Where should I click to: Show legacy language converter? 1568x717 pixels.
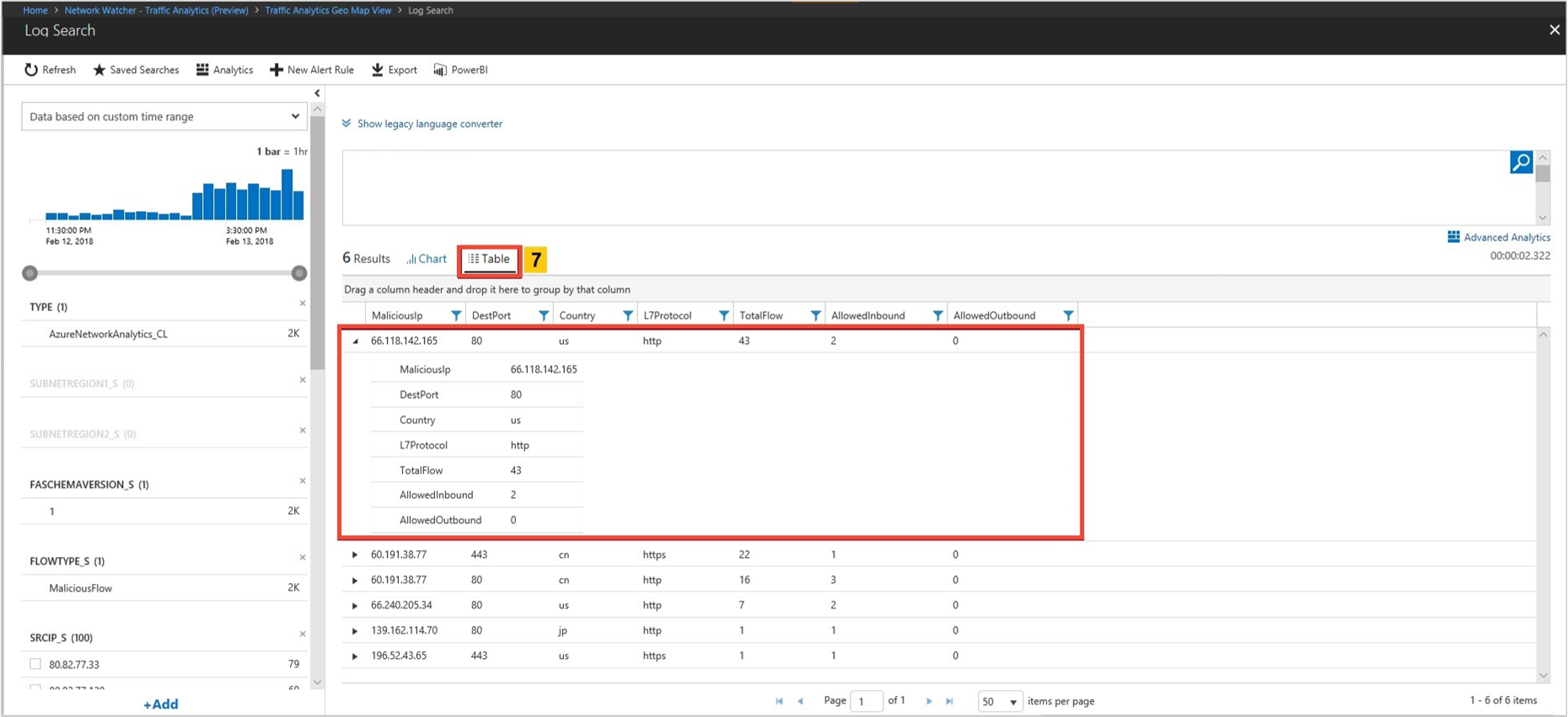(x=422, y=124)
